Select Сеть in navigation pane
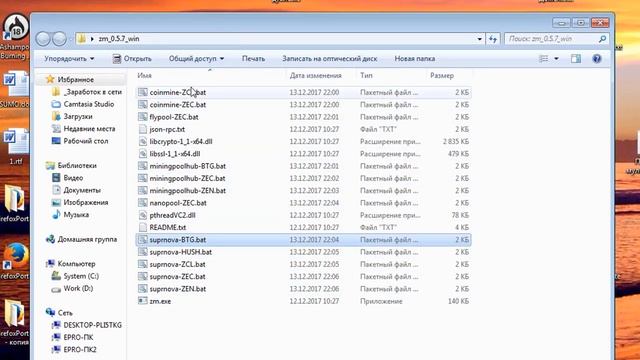Screen dimensions: 640x360 coord(65,313)
